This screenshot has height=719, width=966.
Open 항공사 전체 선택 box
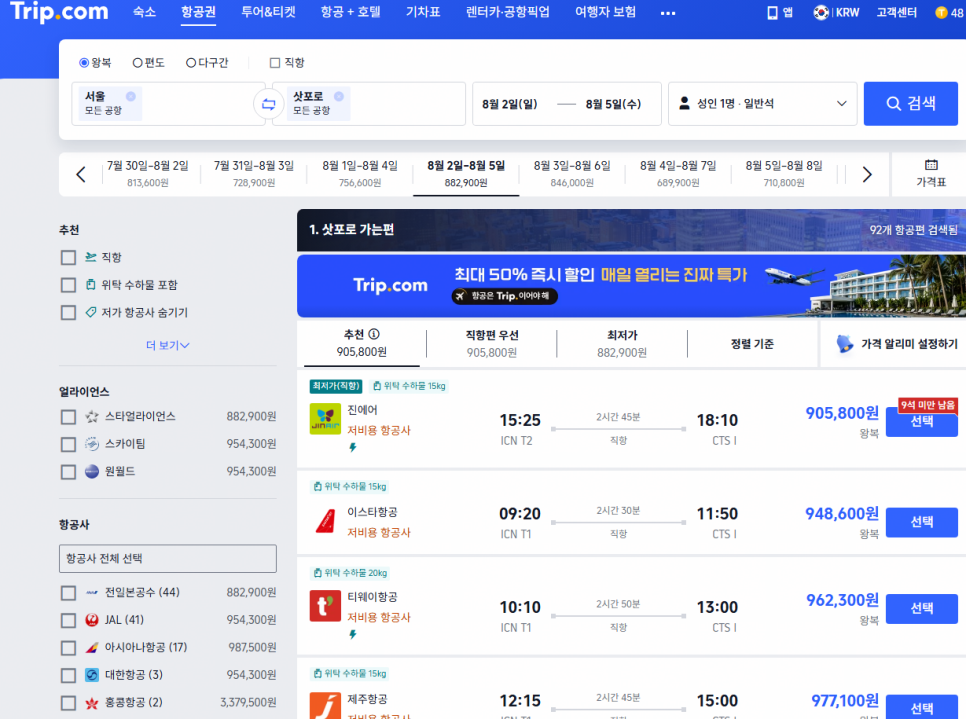coord(168,558)
